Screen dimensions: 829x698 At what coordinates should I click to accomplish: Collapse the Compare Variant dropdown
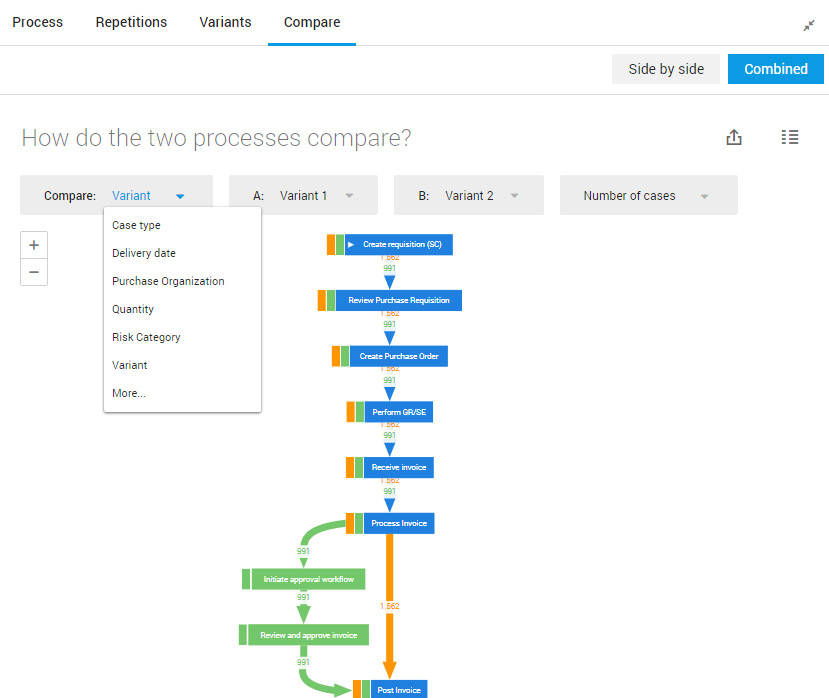[x=116, y=195]
